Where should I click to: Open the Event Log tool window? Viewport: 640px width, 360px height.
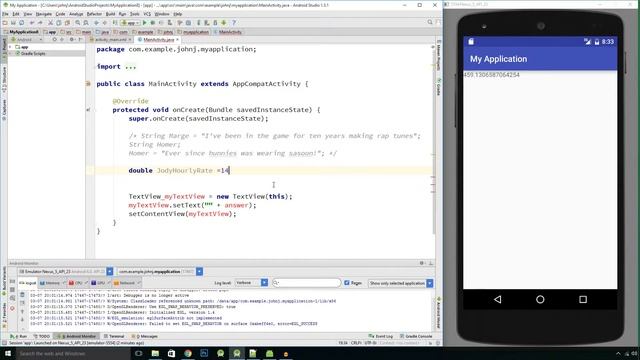click(381, 336)
